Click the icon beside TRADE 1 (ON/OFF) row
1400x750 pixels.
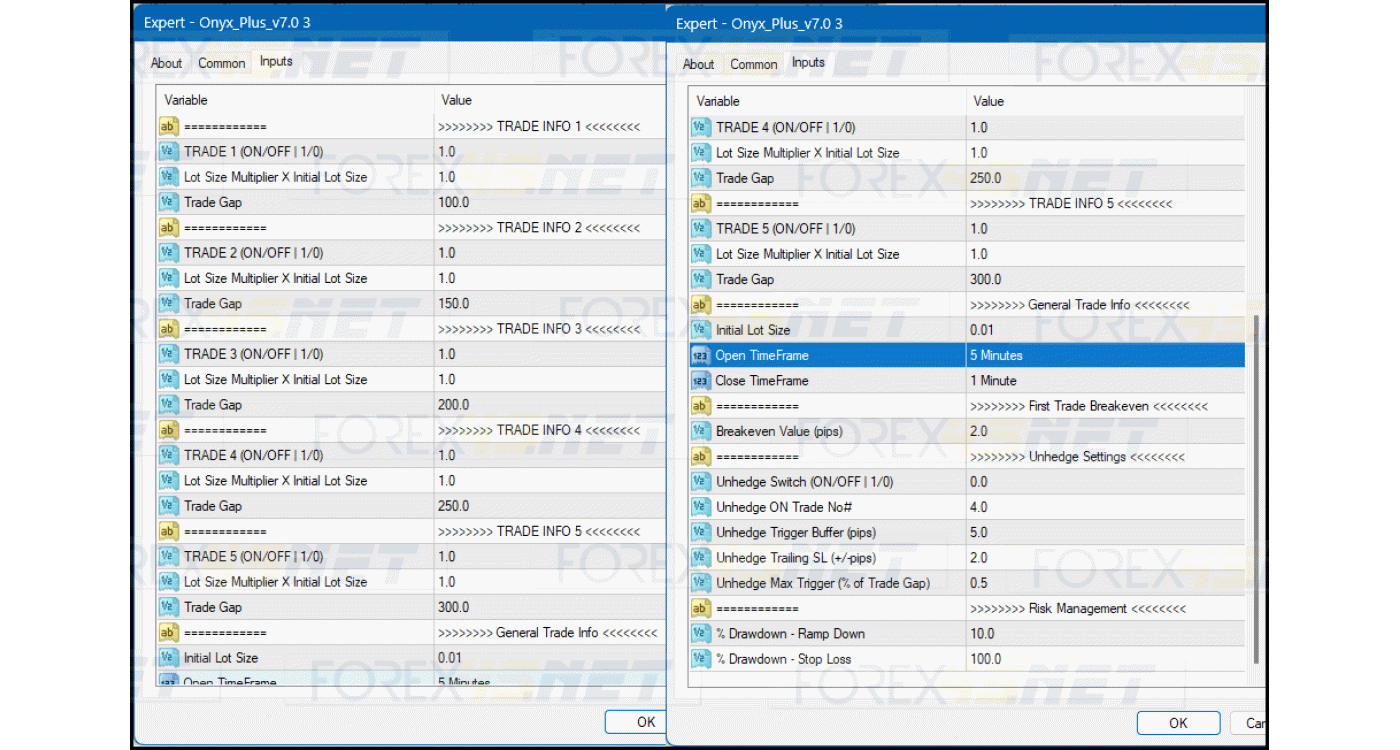coord(168,152)
